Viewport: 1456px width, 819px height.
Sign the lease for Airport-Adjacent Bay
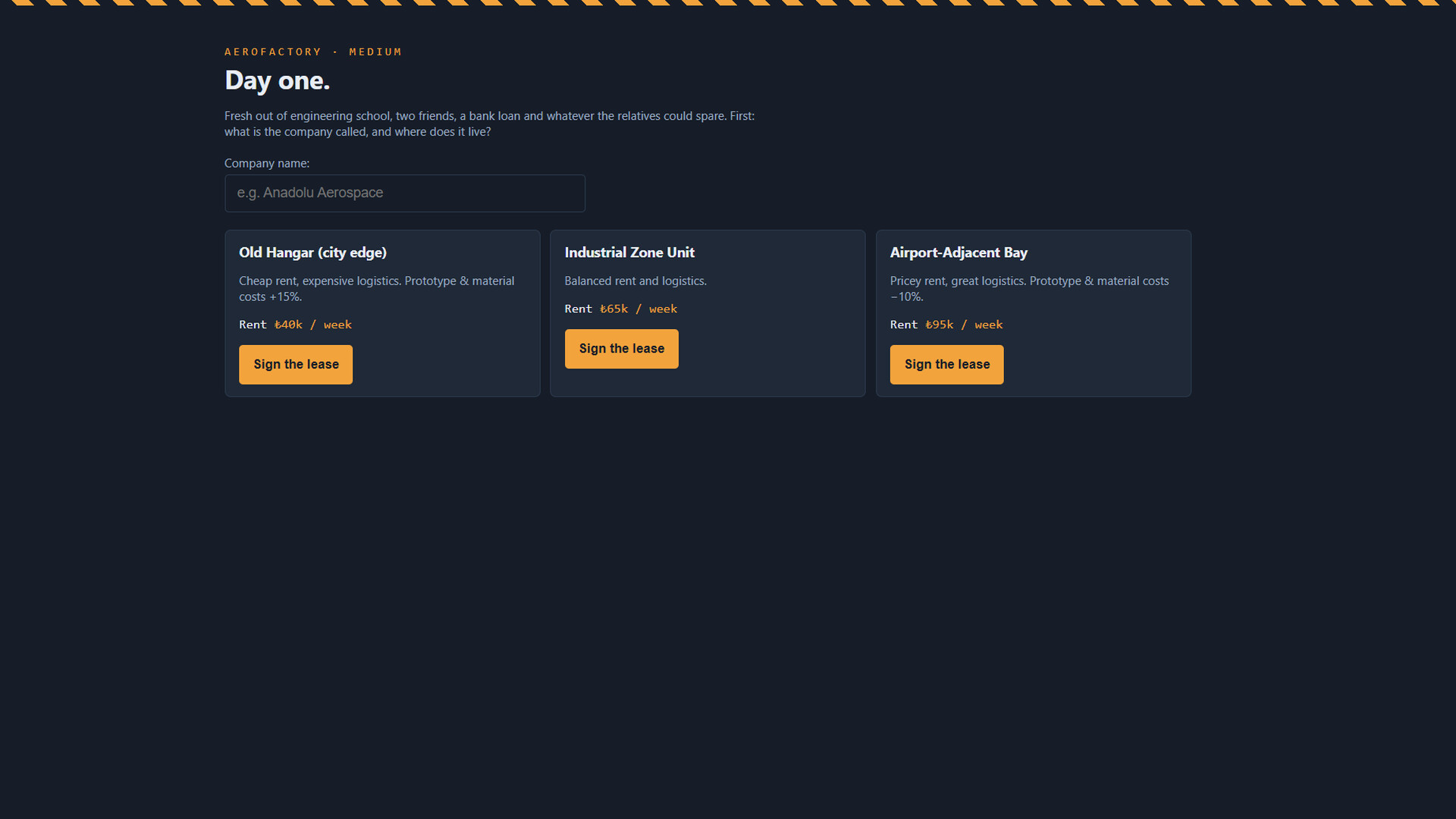pyautogui.click(x=946, y=365)
